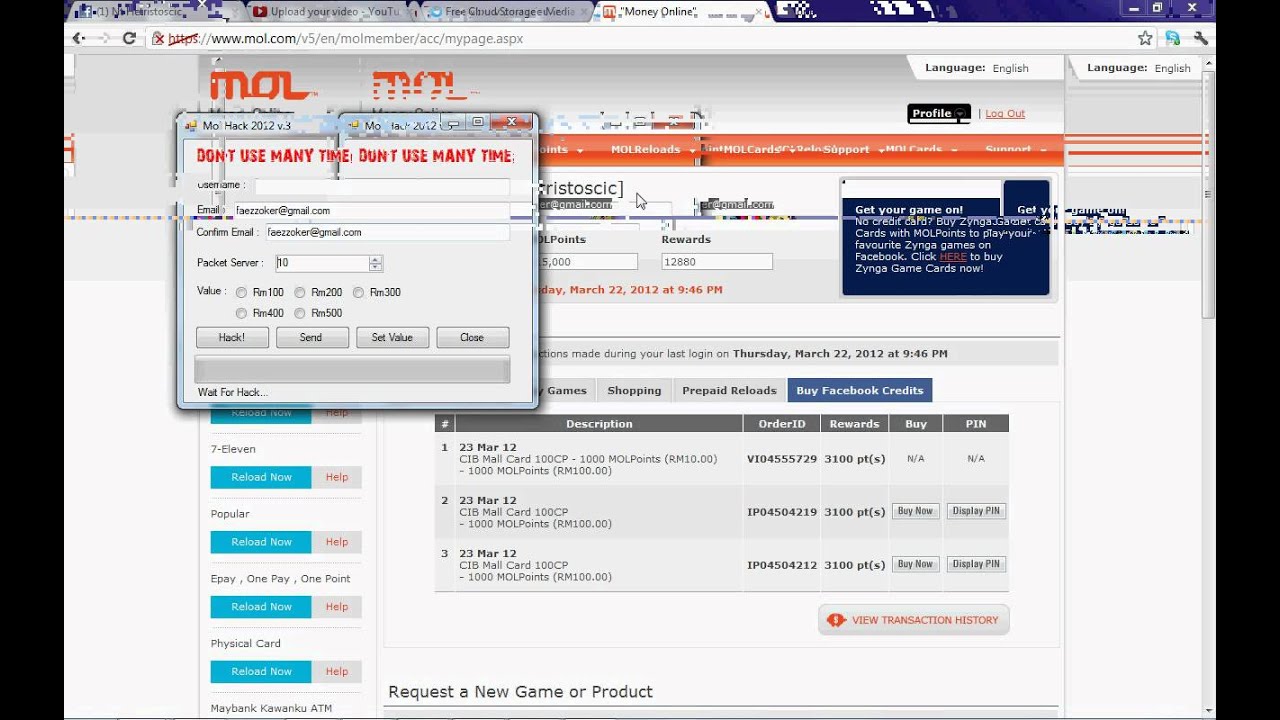Image resolution: width=1280 pixels, height=720 pixels.
Task: Open the Profile dropdown
Action: click(x=939, y=113)
